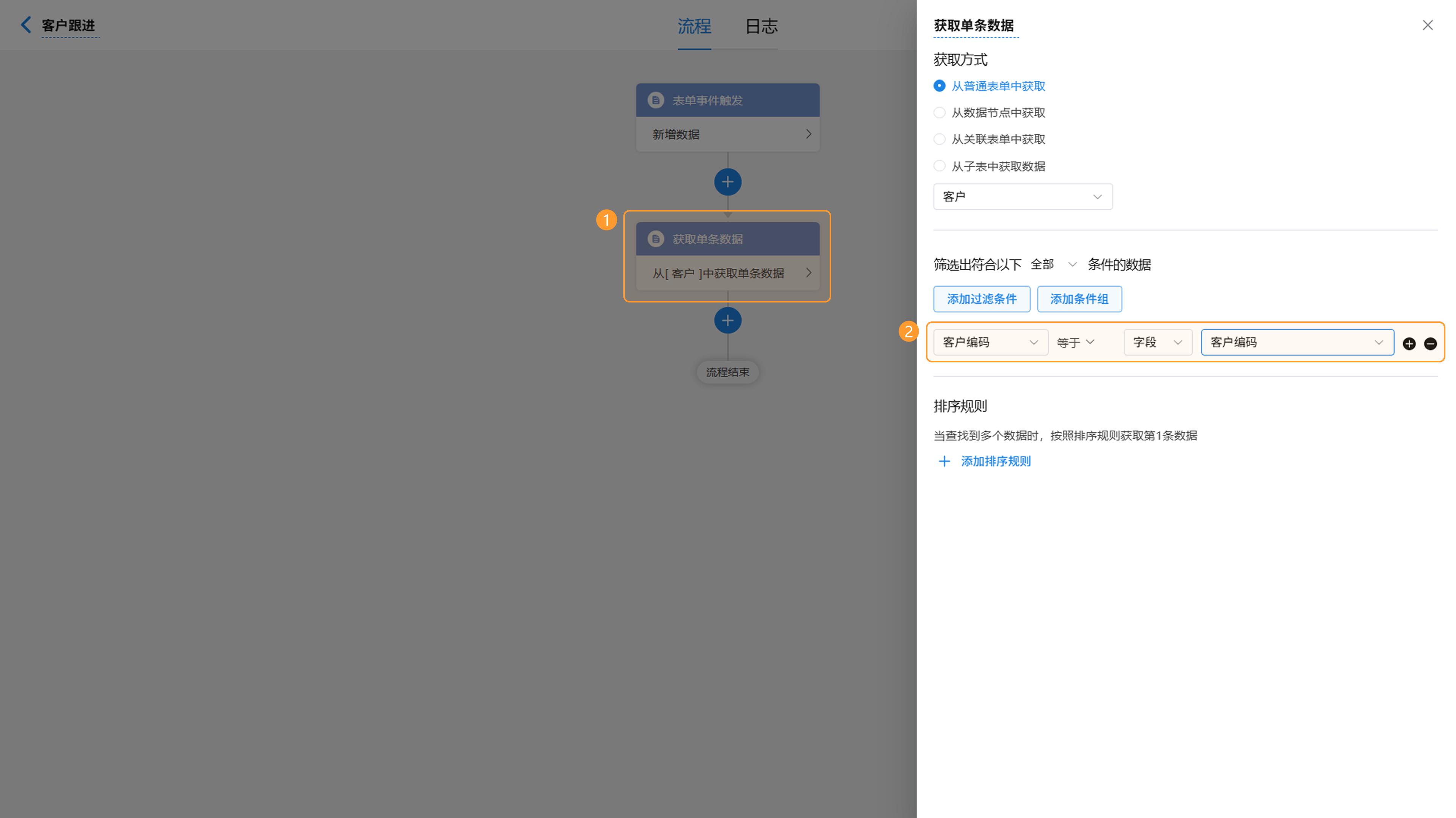Go back using the arrow beside 客户跟进
The image size is (1456, 818).
(x=25, y=25)
